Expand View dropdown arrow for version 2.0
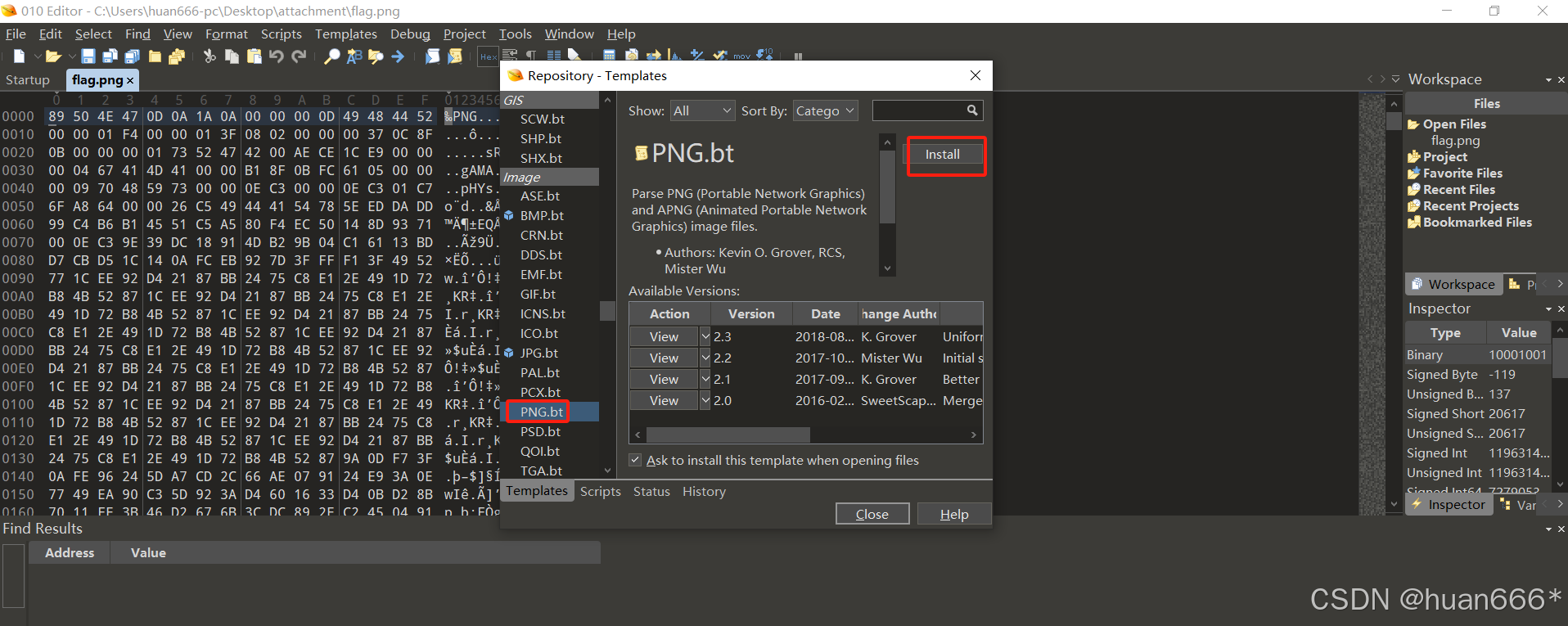1568x626 pixels. click(705, 400)
